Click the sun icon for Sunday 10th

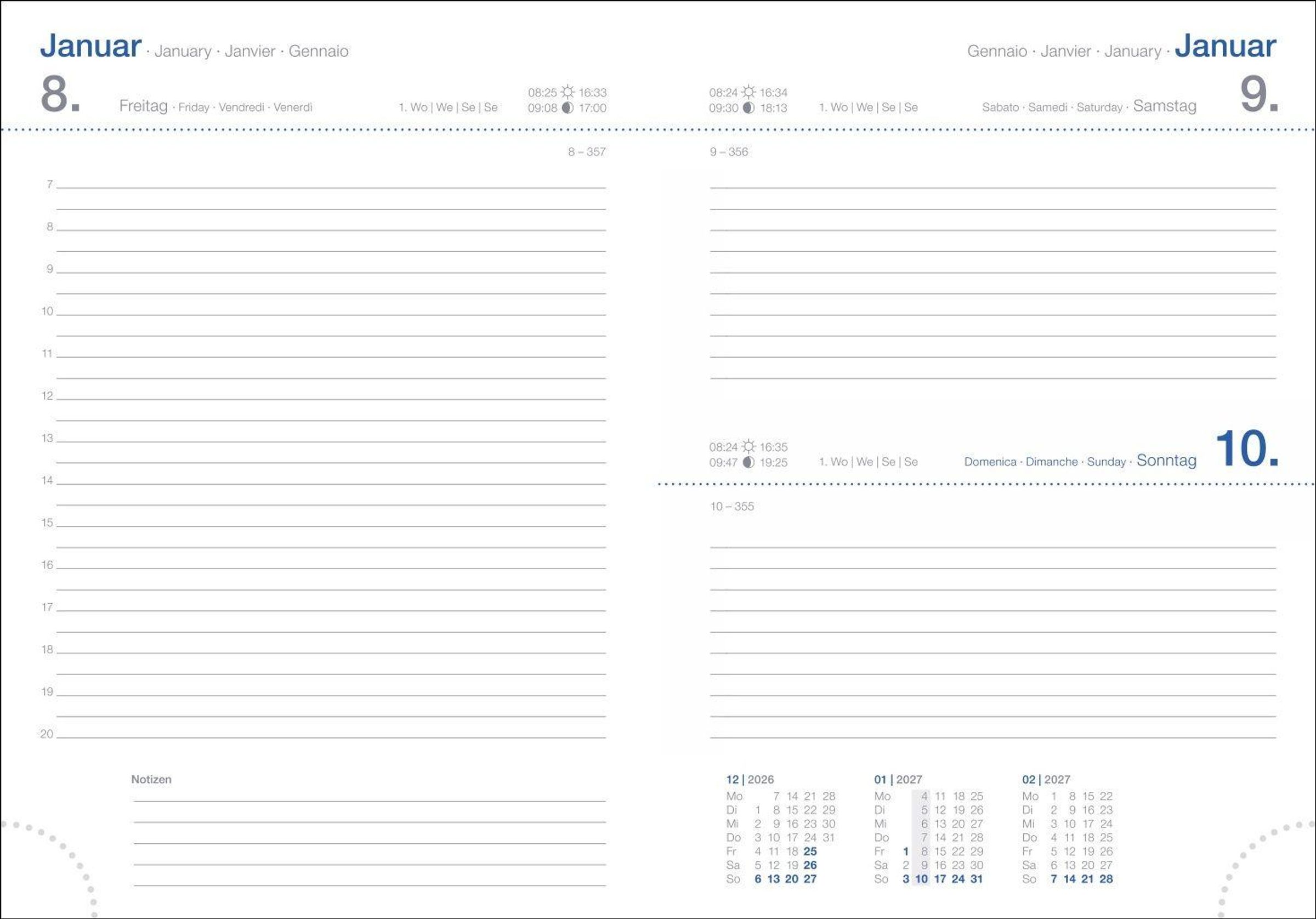point(748,446)
